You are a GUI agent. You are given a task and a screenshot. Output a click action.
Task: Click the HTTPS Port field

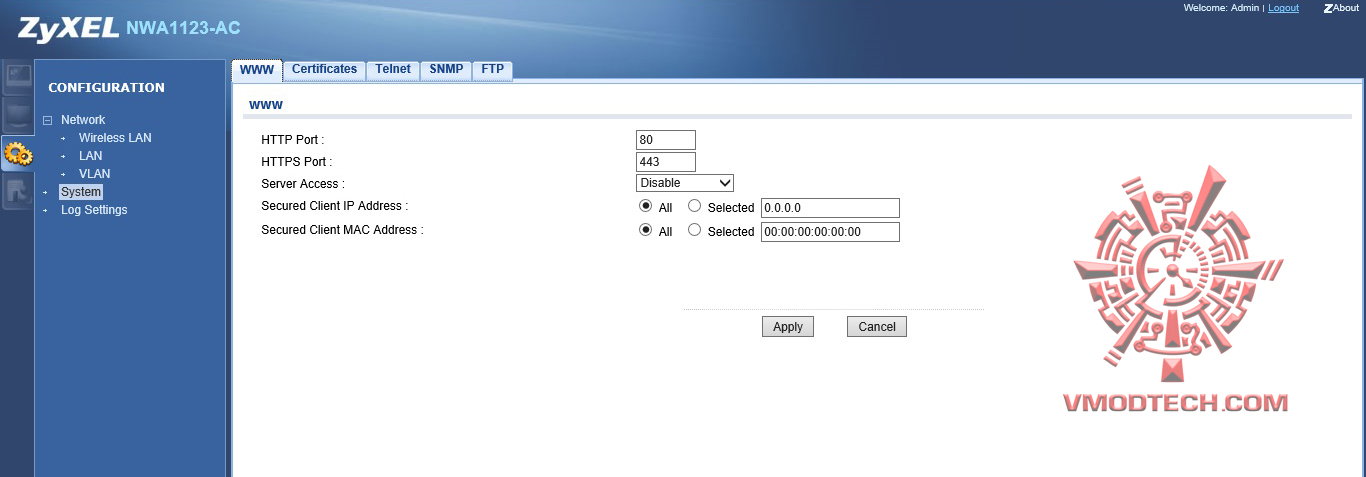pos(666,162)
